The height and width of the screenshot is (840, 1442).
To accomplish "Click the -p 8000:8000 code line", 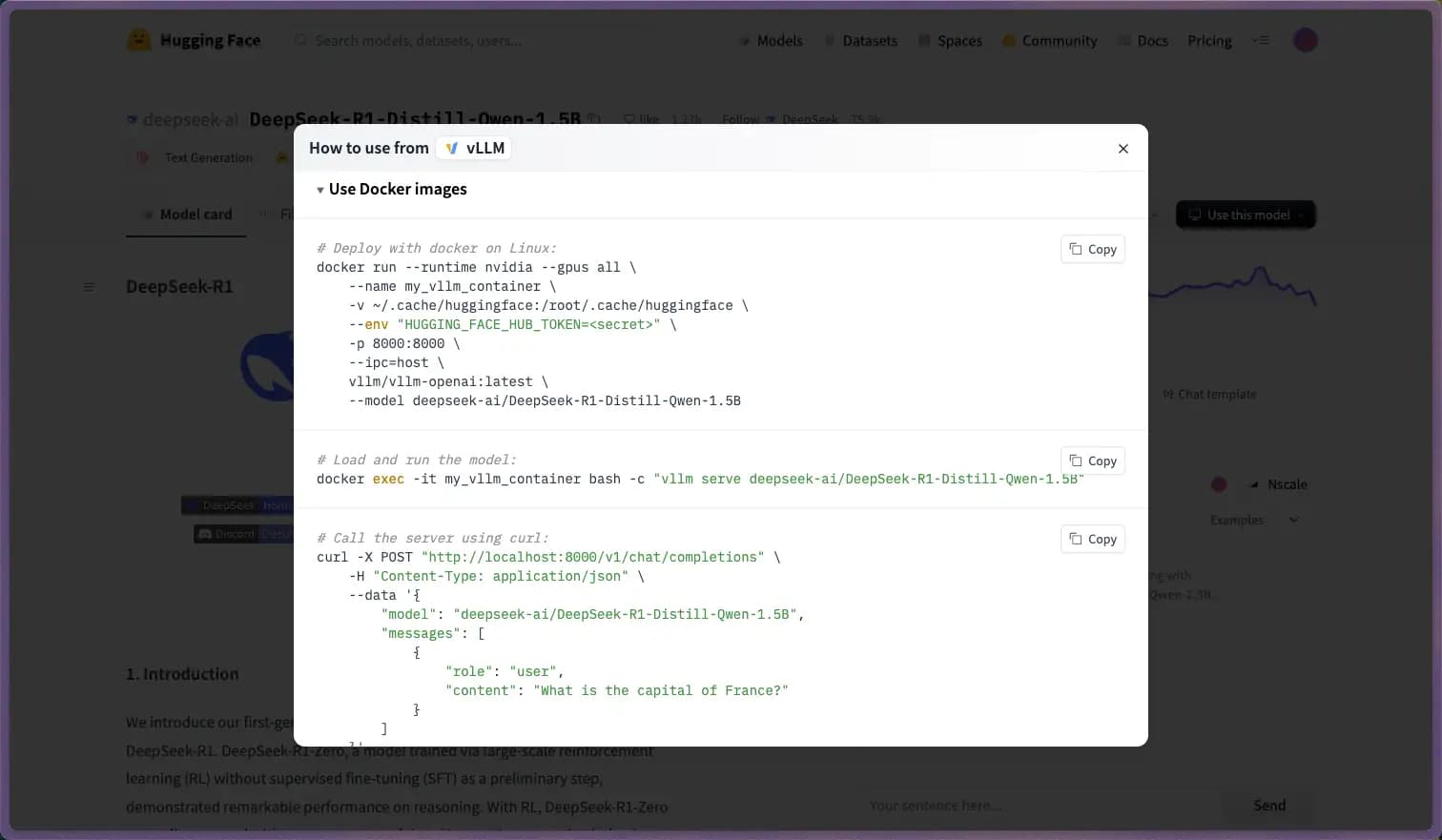I will click(x=404, y=344).
